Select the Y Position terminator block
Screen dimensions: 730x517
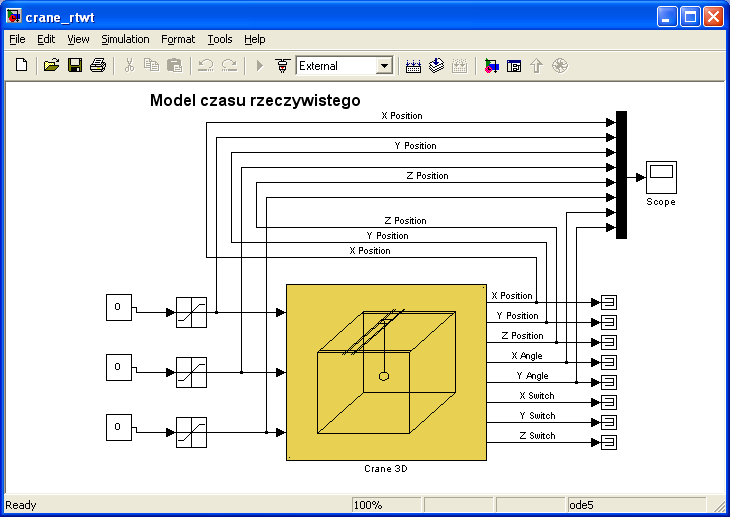(x=609, y=322)
